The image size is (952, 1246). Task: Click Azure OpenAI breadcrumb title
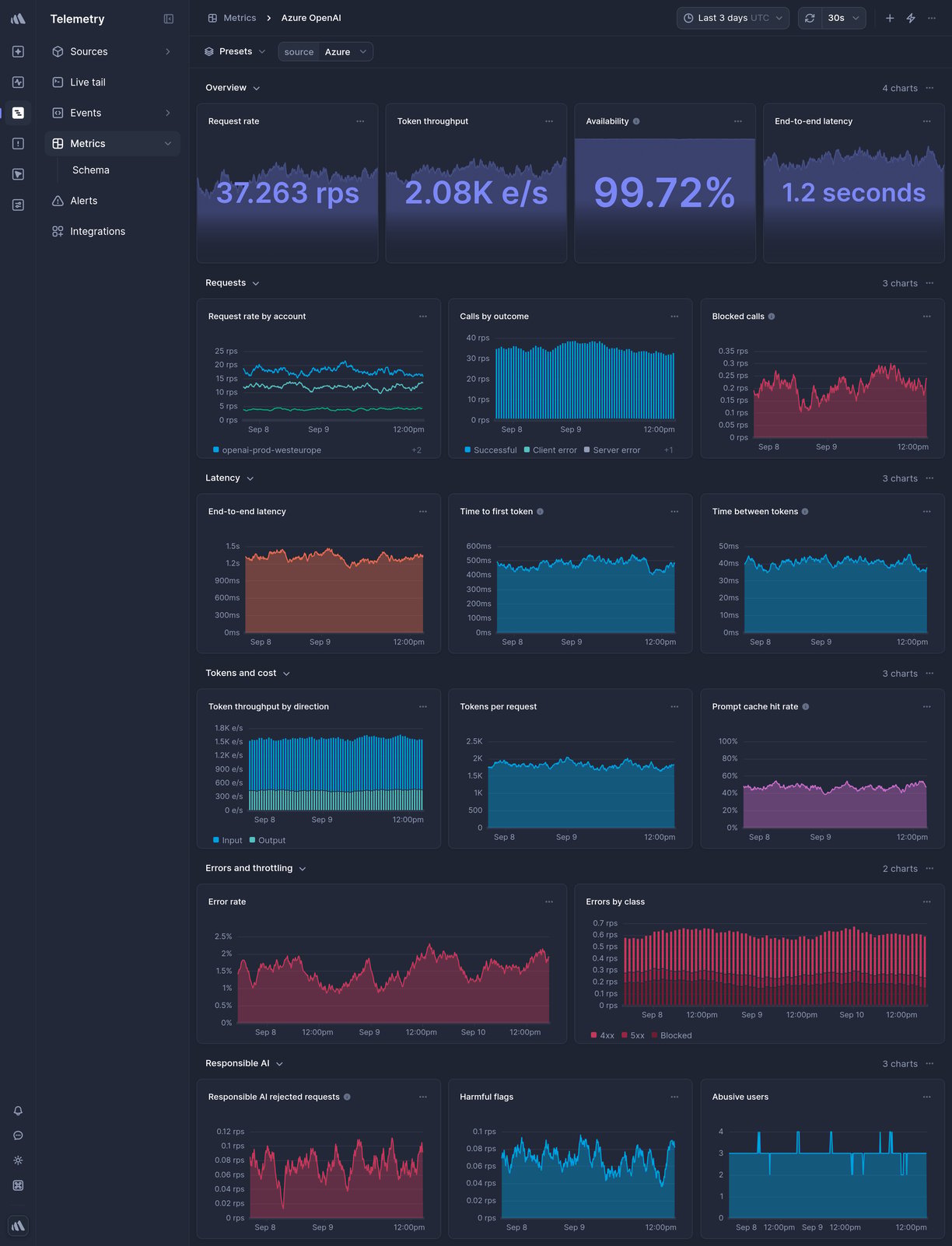click(x=311, y=18)
